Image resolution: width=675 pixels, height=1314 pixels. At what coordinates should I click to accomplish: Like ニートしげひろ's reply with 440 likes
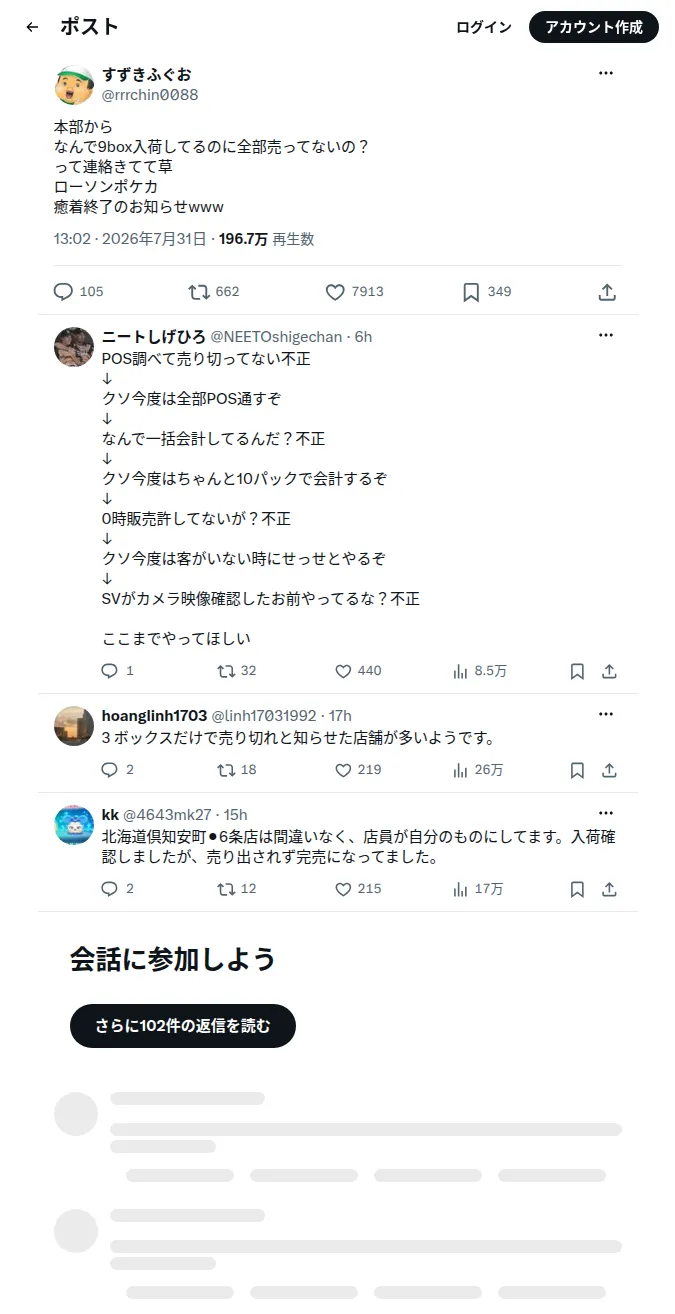pyautogui.click(x=358, y=671)
